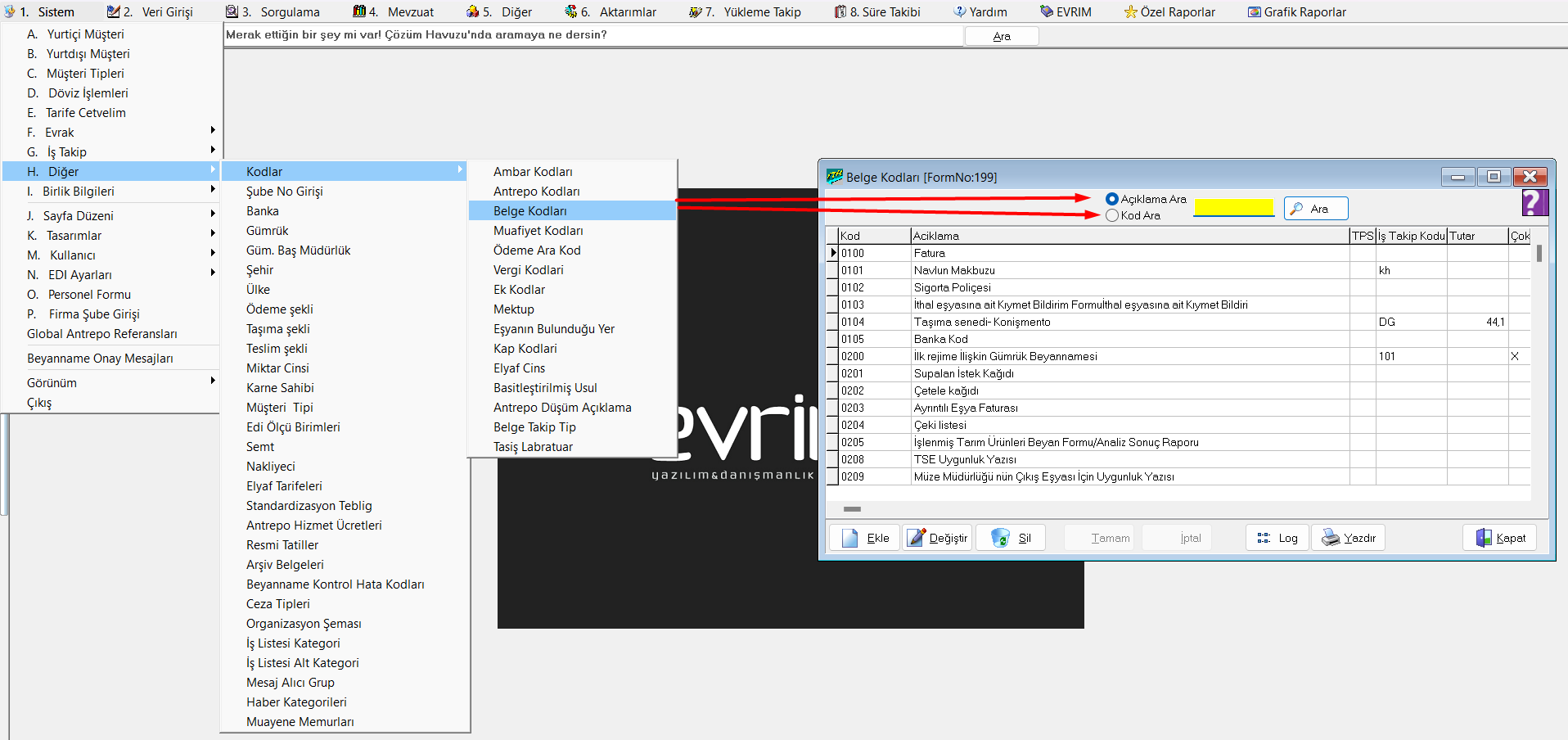Select row 0200 İlk rejime İlişkin Gümrük Beyannamesi
Image resolution: width=1568 pixels, height=740 pixels.
pos(1178,356)
